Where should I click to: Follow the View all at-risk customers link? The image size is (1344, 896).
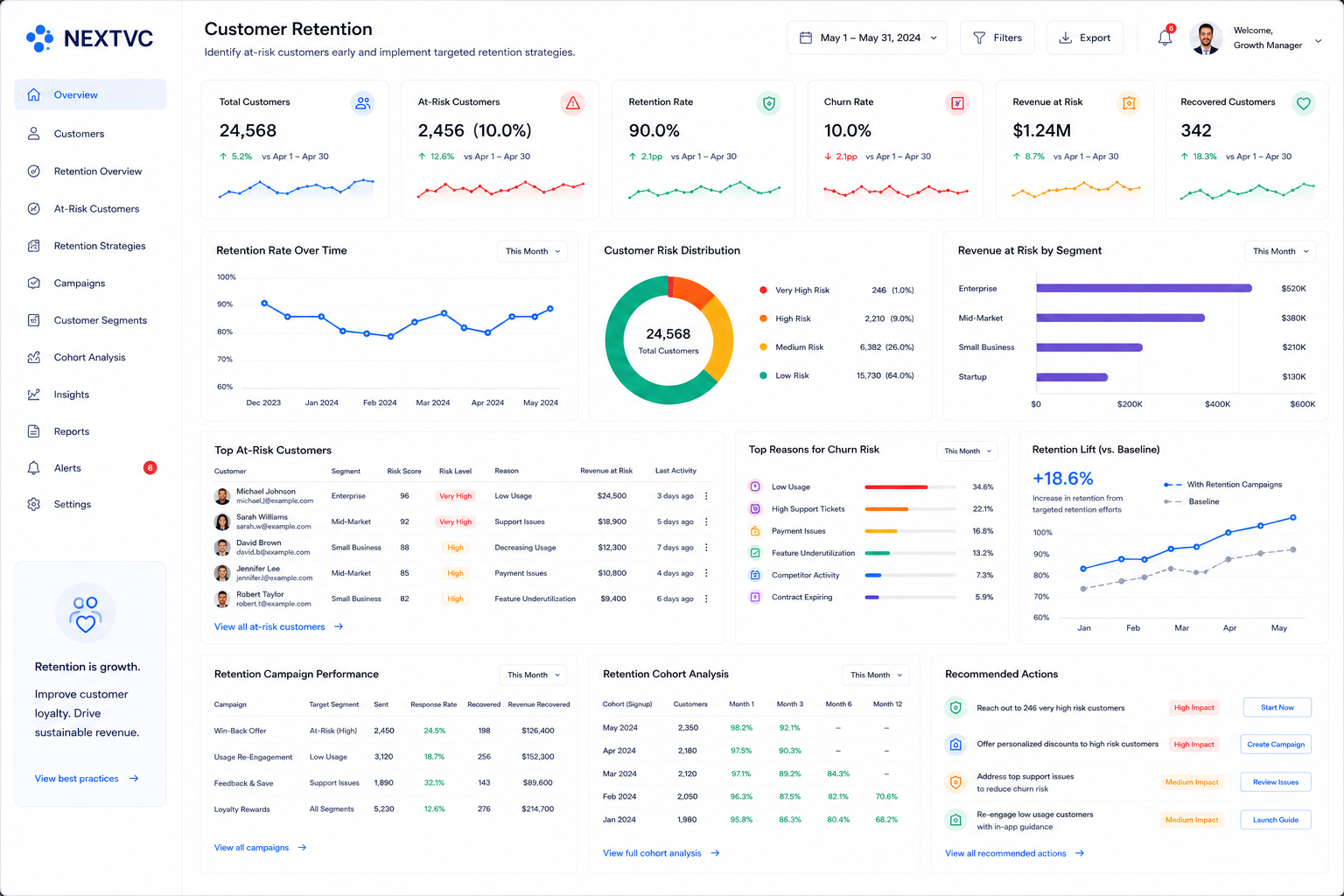click(x=278, y=626)
